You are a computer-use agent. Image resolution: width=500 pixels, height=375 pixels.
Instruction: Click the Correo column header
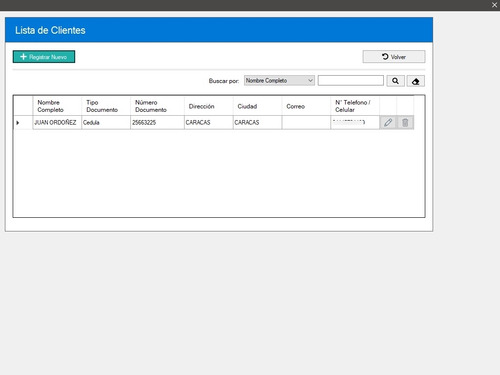pos(306,106)
